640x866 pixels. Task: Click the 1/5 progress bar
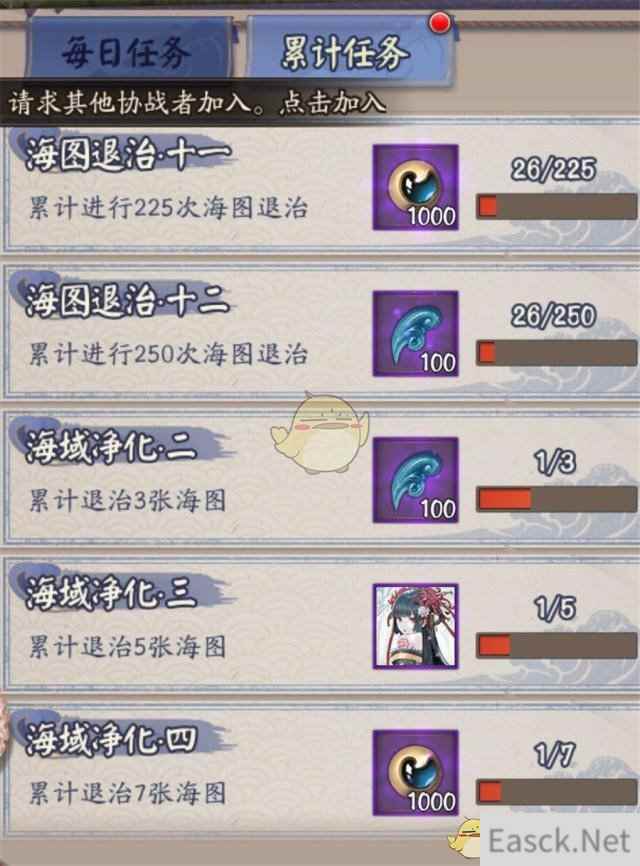(557, 646)
